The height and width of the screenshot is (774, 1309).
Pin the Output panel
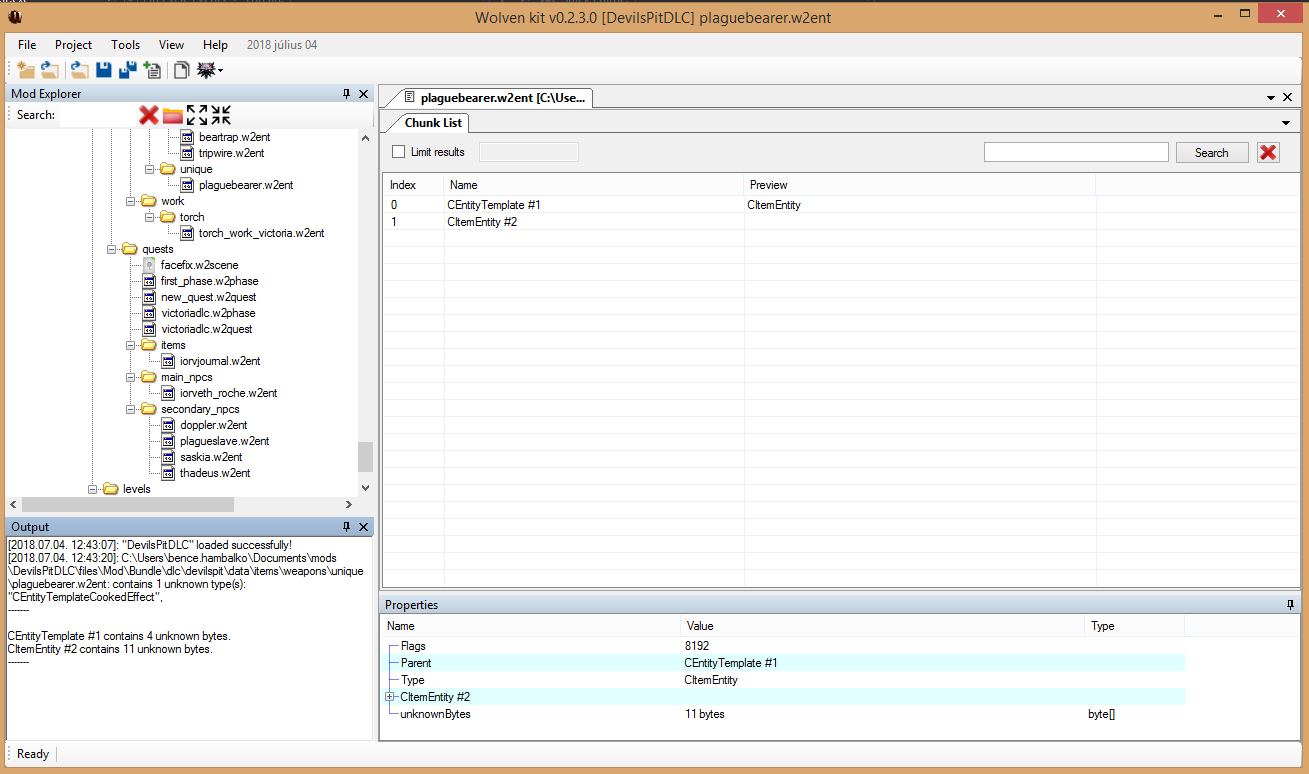pyautogui.click(x=347, y=527)
